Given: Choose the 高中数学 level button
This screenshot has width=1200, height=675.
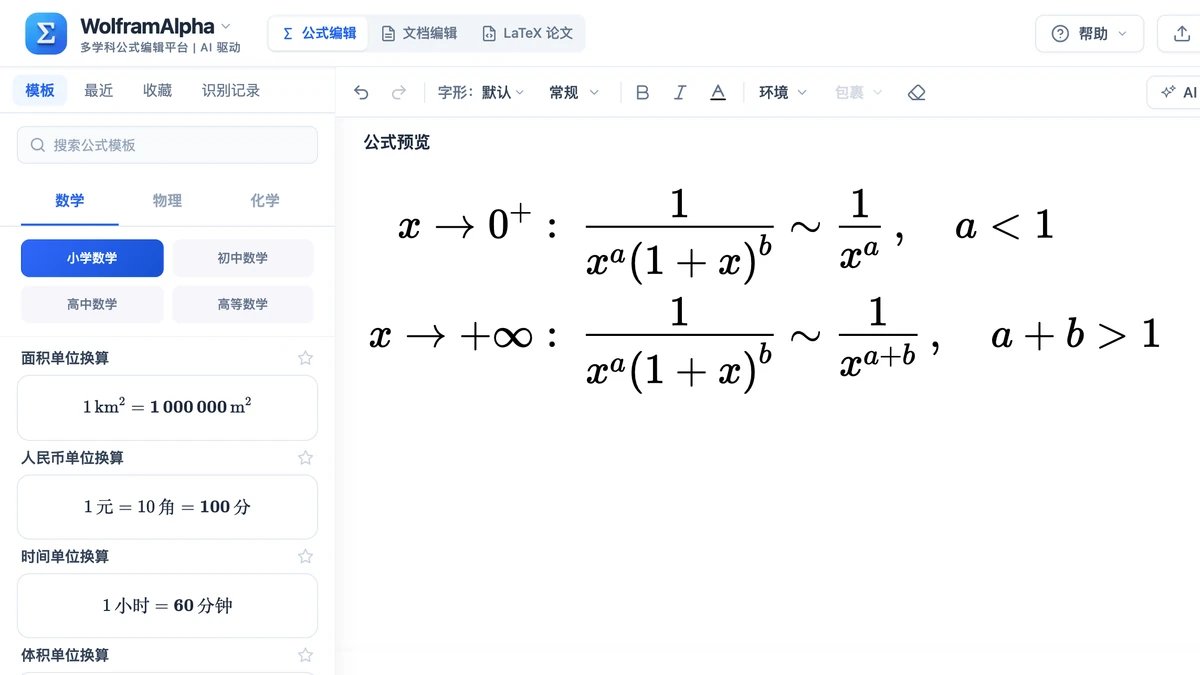Looking at the screenshot, I should [92, 304].
